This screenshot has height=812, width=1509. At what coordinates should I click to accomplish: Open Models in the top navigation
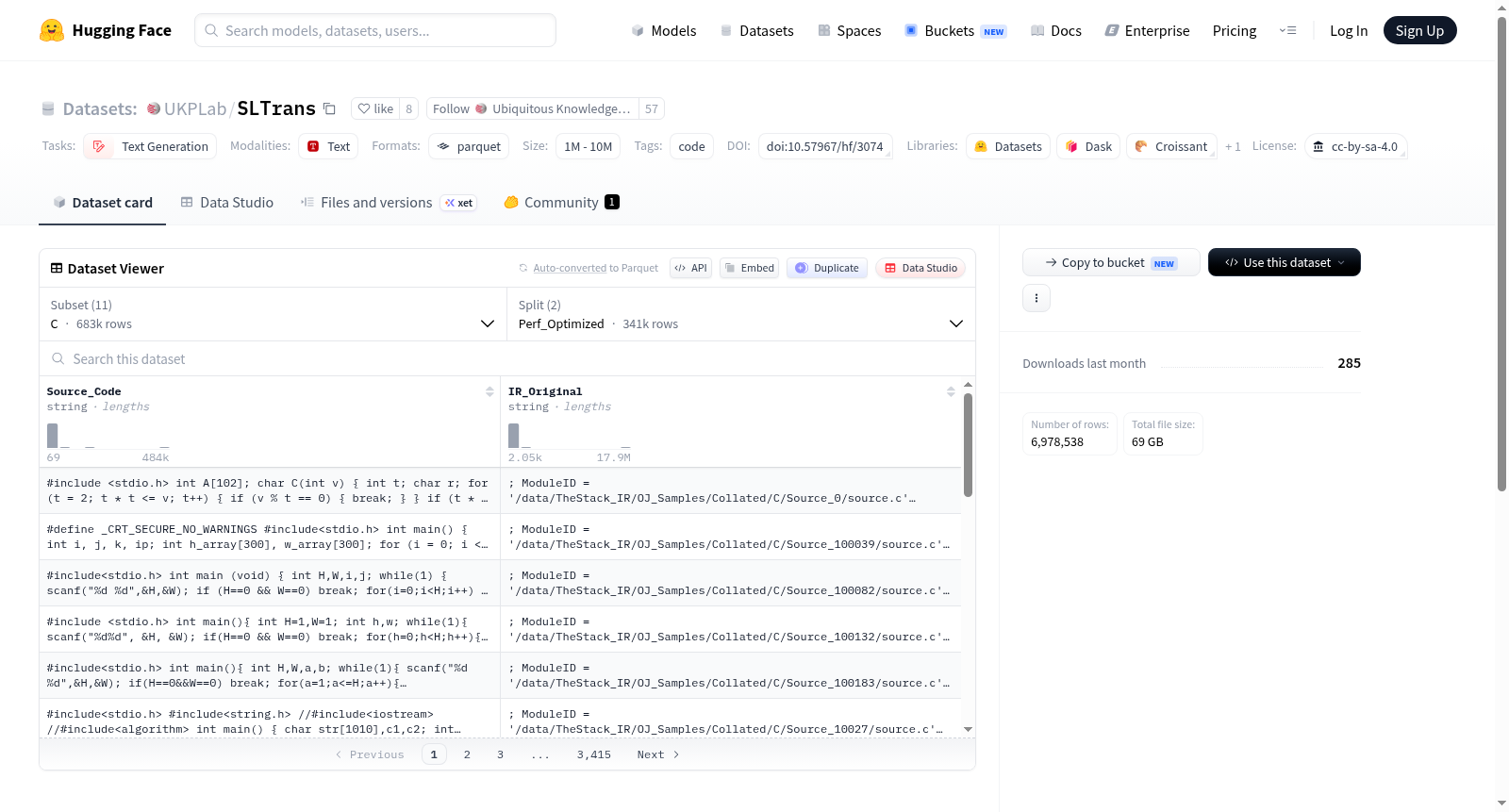pyautogui.click(x=664, y=30)
